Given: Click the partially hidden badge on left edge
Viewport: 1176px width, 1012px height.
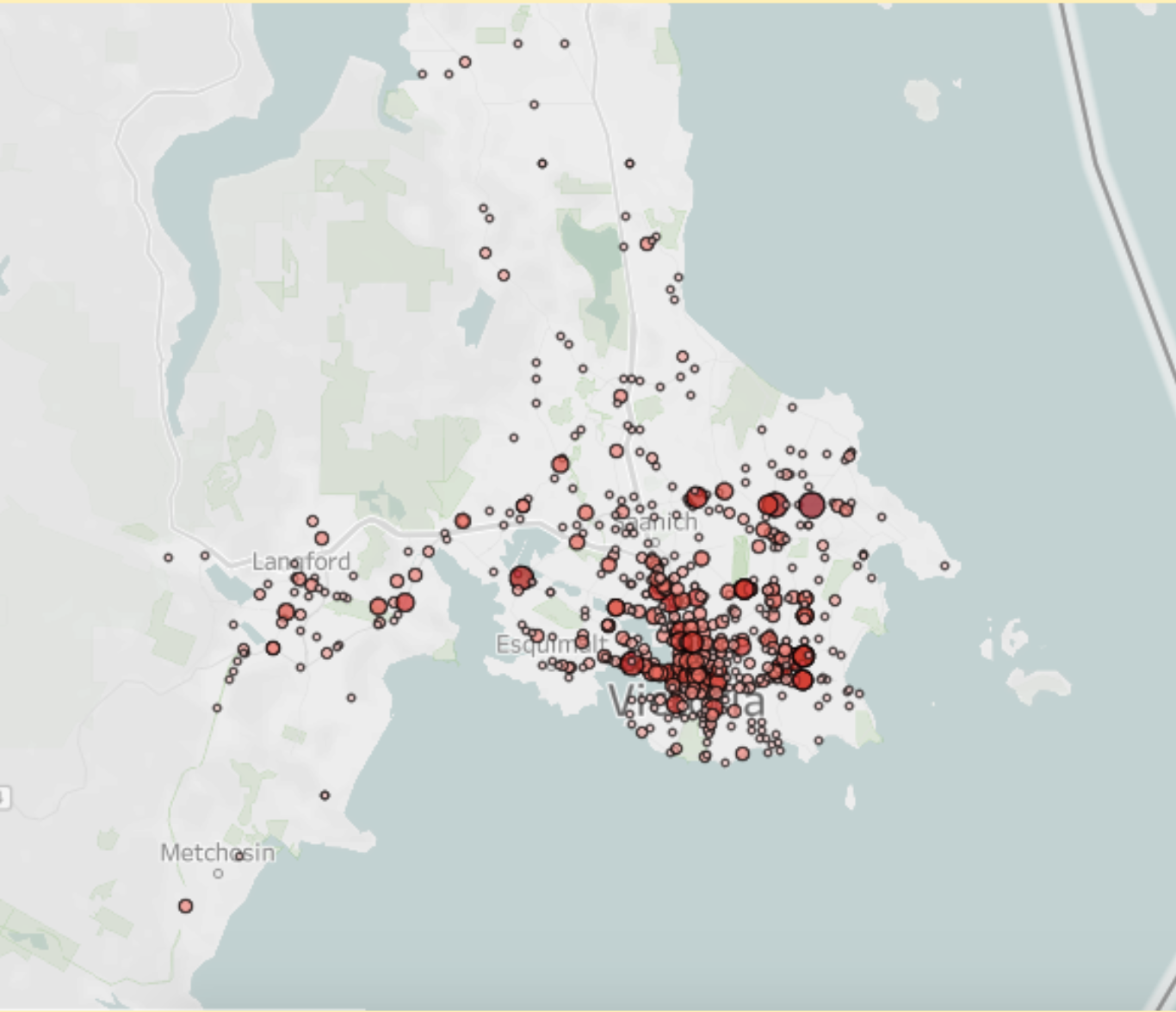Looking at the screenshot, I should (4, 798).
